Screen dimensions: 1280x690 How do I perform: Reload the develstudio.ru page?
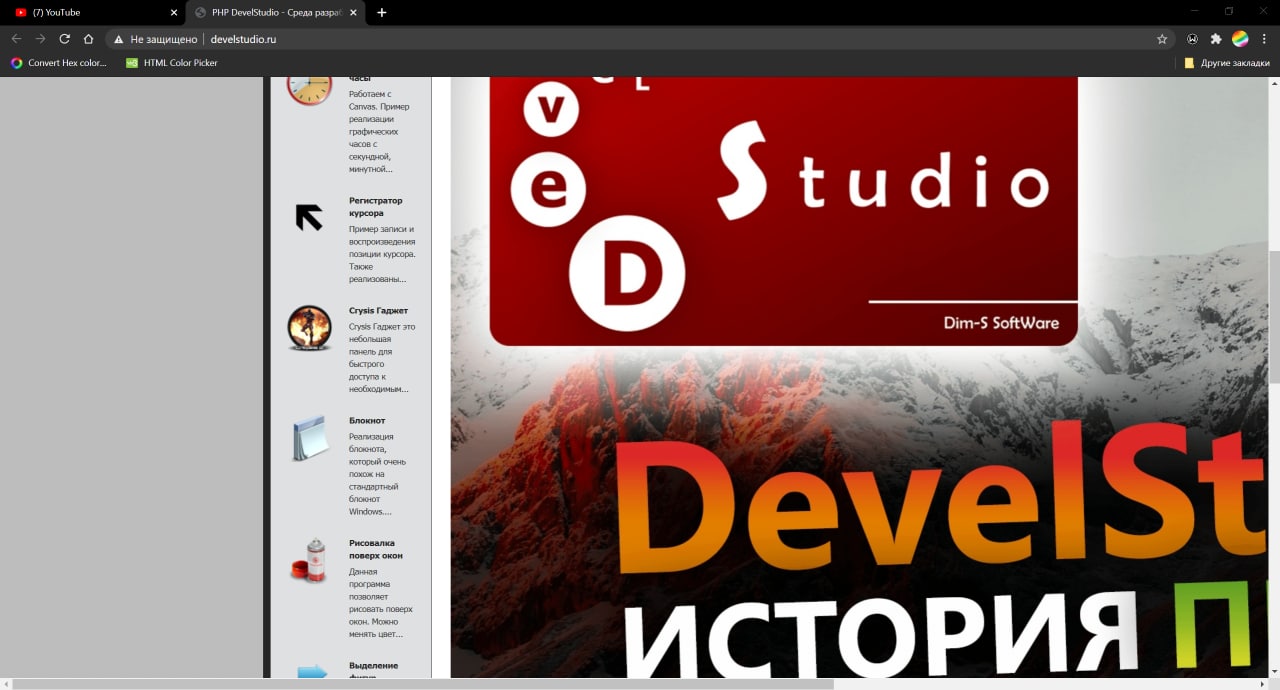pos(65,39)
